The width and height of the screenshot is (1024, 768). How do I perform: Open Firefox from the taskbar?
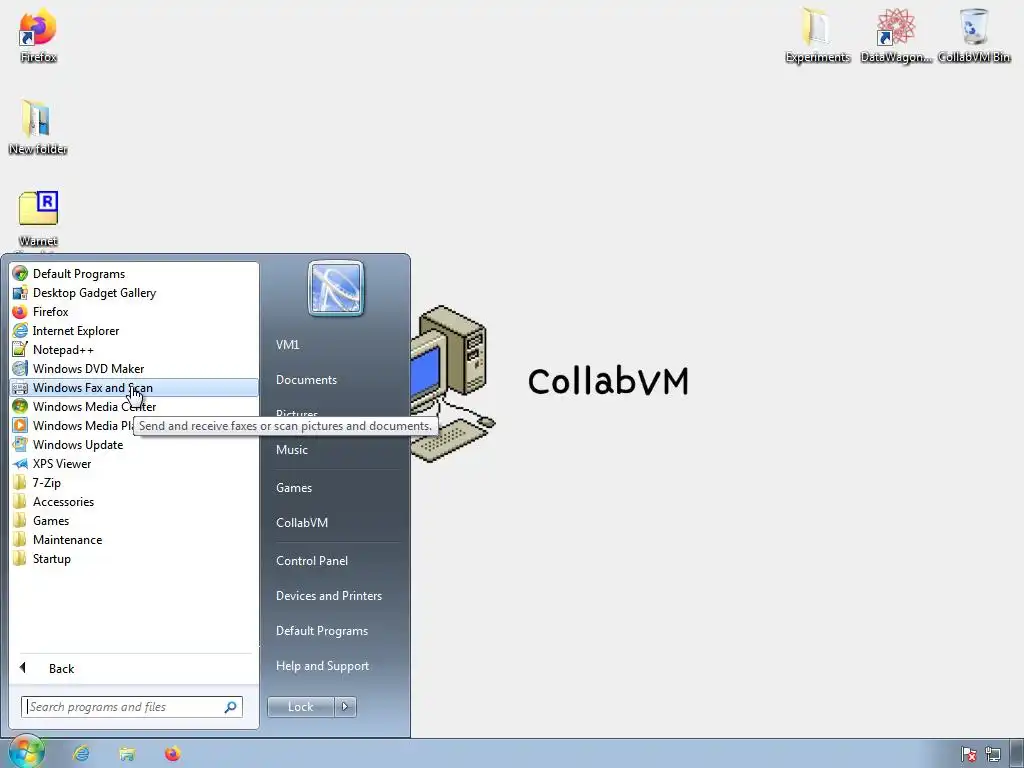tap(172, 754)
